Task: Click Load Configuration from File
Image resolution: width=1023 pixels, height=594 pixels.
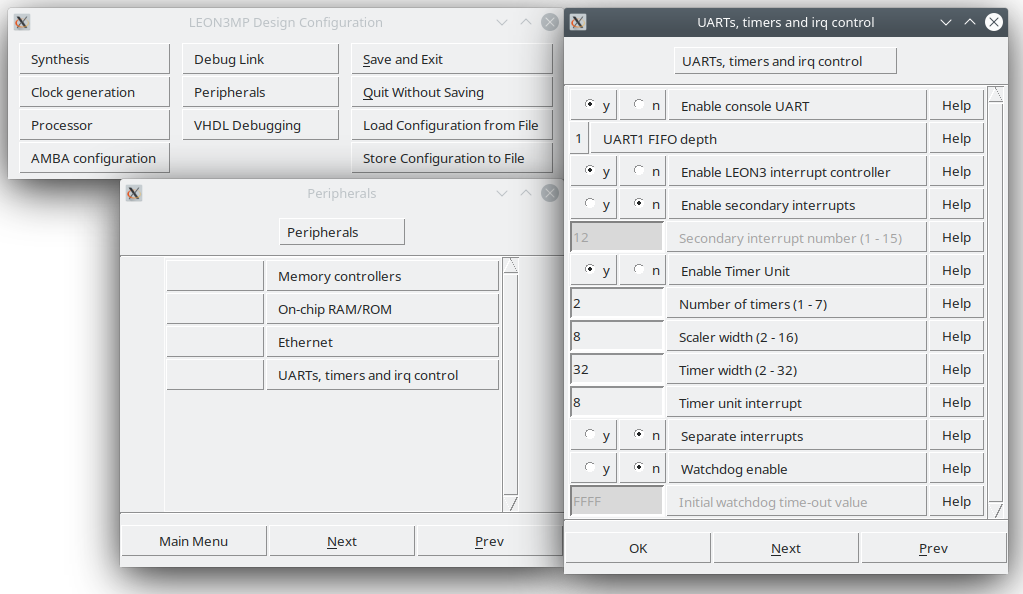Action: (x=451, y=125)
